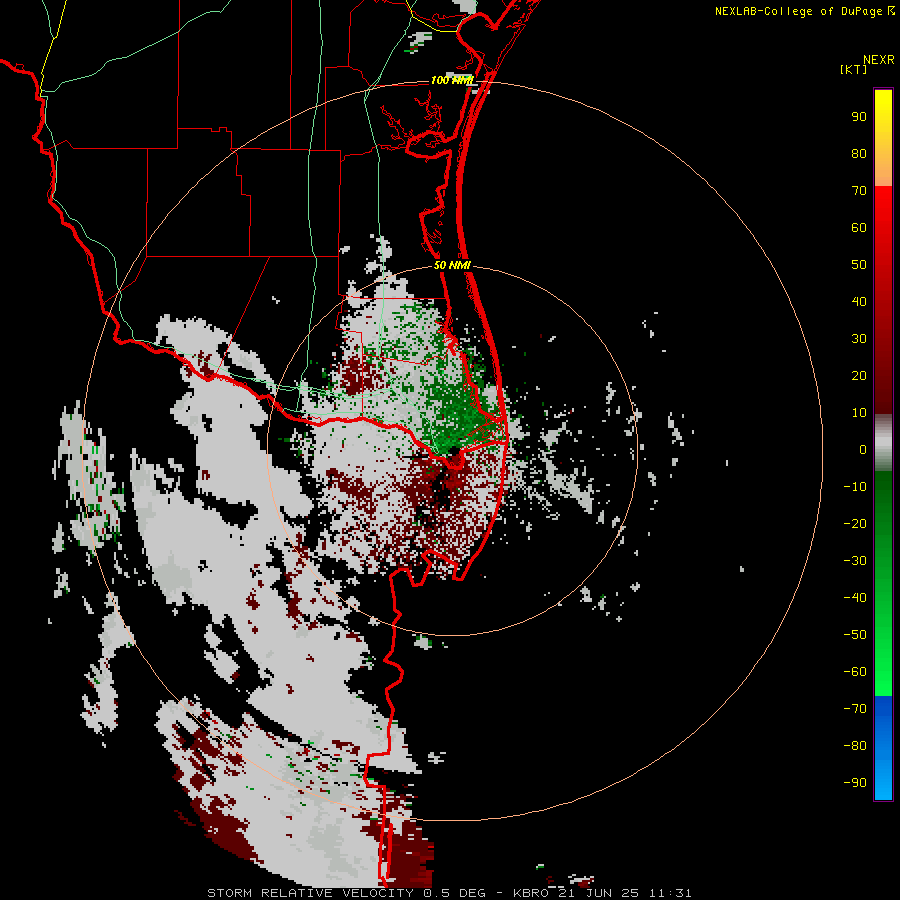Click the NEXR label above the color scale
The image size is (900, 900).
(878, 60)
